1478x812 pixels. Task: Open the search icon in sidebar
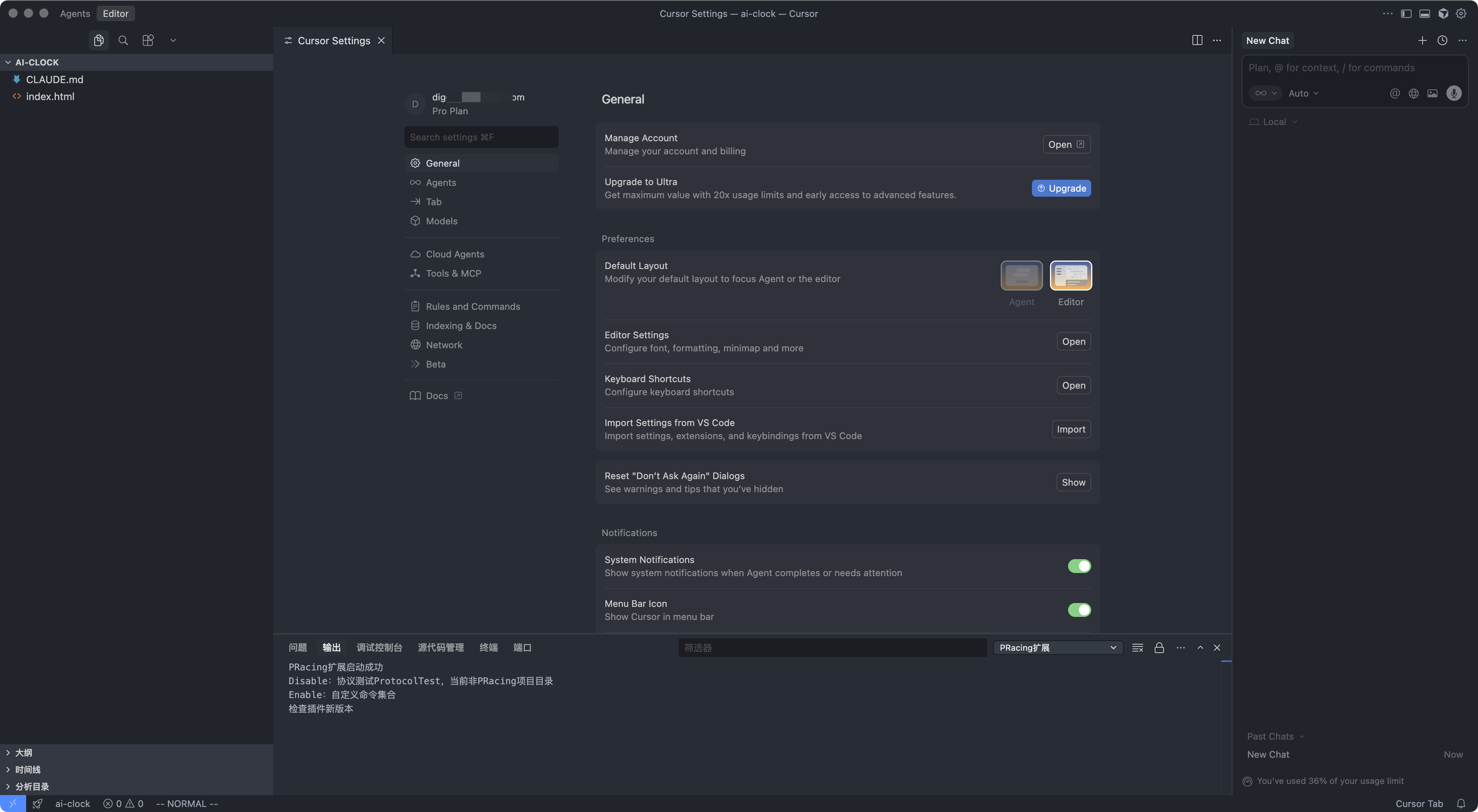click(123, 40)
